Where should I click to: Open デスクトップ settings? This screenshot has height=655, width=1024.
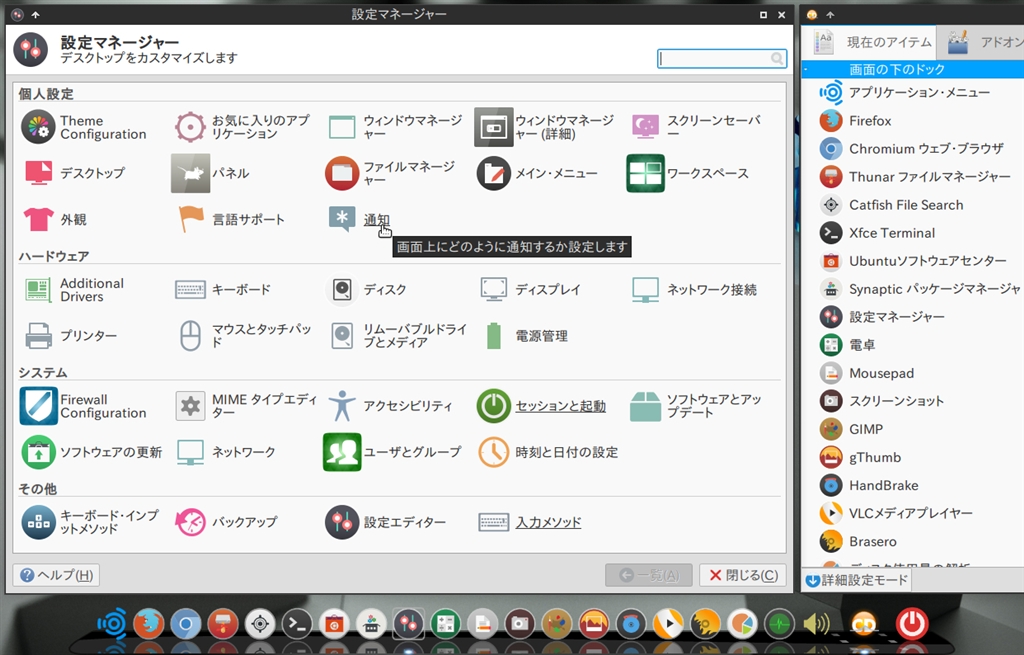74,173
